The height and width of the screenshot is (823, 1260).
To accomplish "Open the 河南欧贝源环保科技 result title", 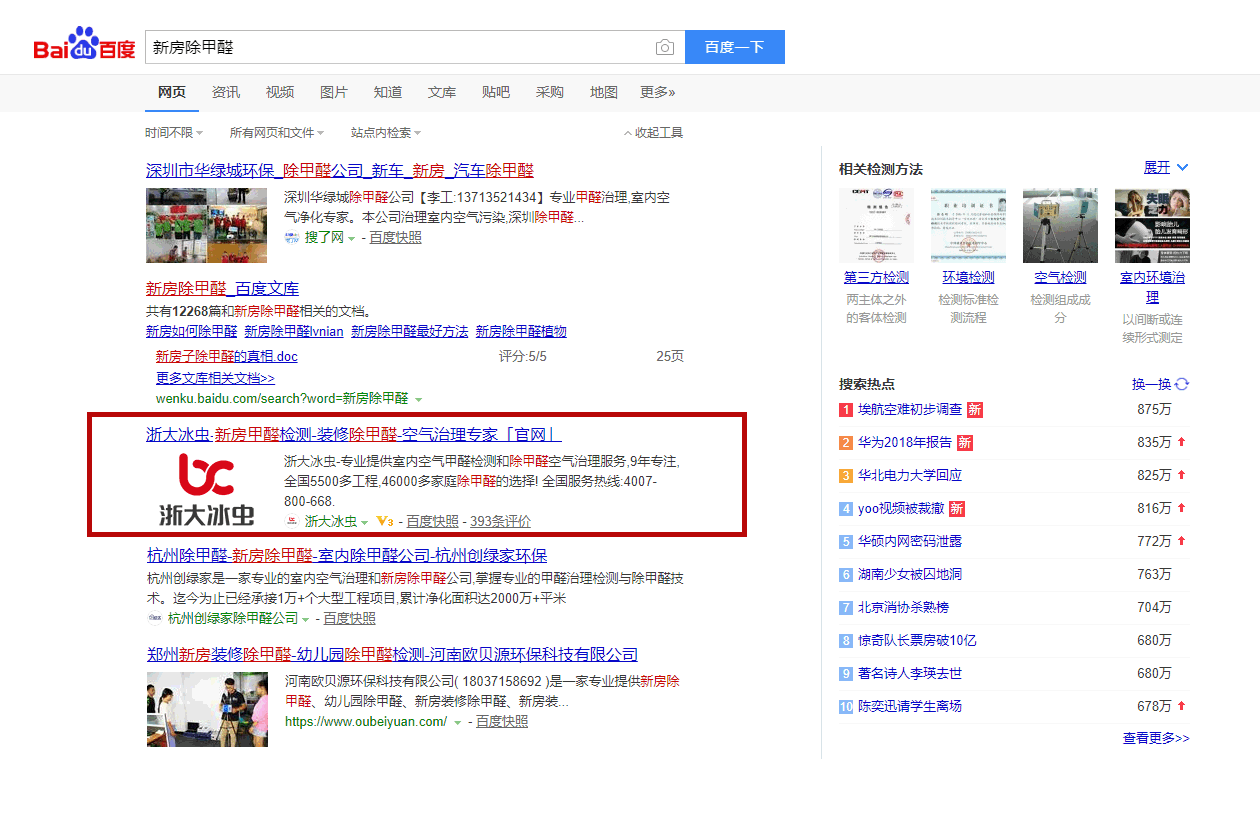I will (392, 655).
